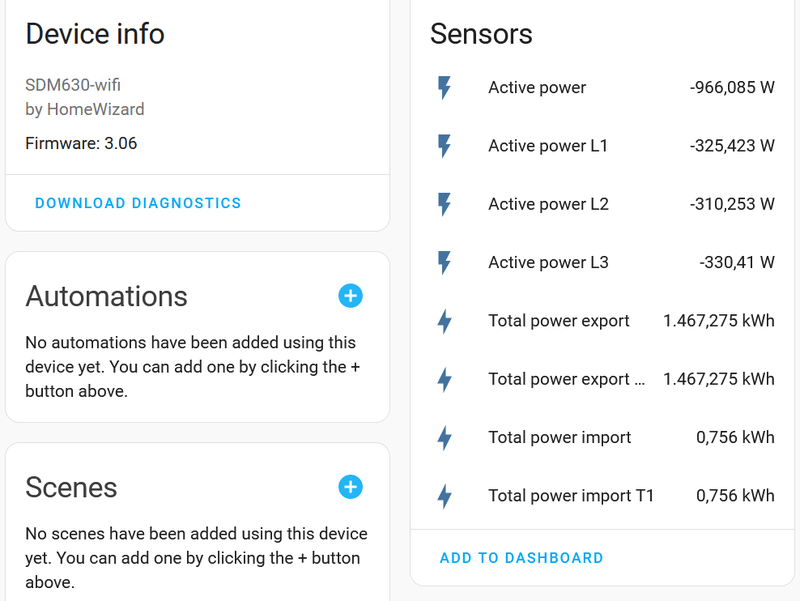Open the Total power export entity
Image resolution: width=800 pixels, height=601 pixels.
(558, 321)
